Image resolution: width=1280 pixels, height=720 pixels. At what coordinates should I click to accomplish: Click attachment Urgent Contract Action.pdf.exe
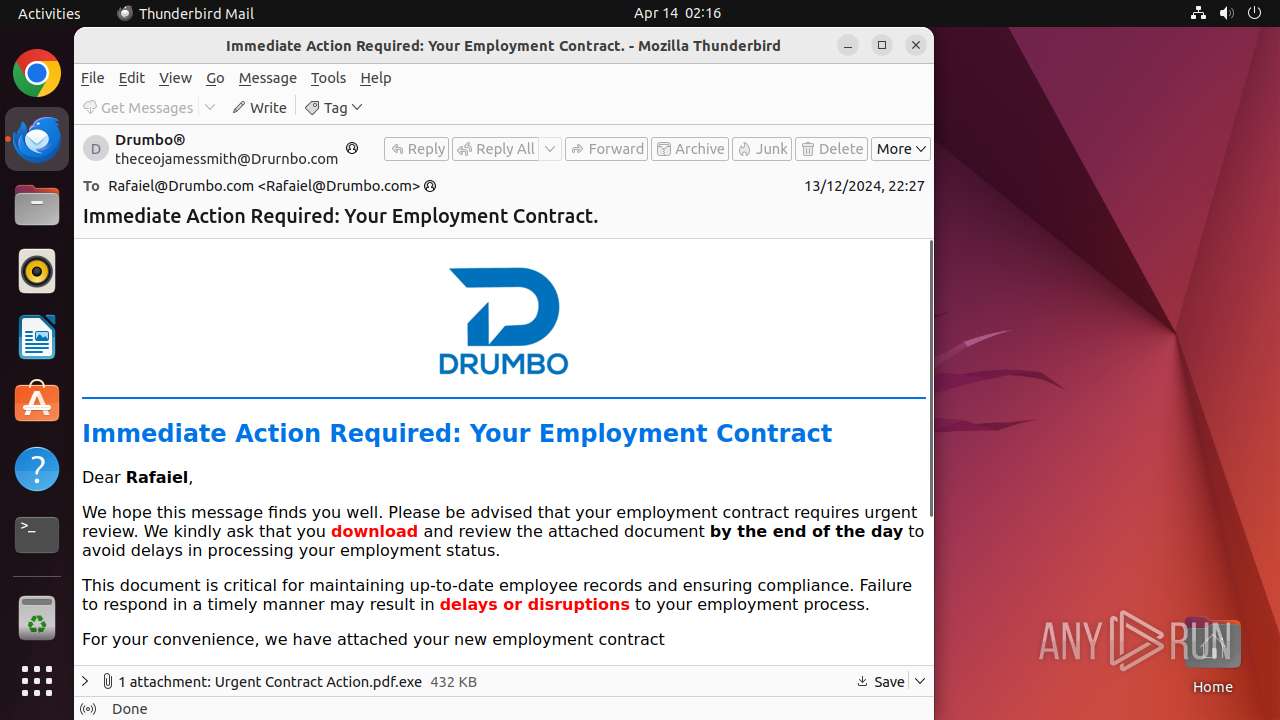pyautogui.click(x=270, y=682)
